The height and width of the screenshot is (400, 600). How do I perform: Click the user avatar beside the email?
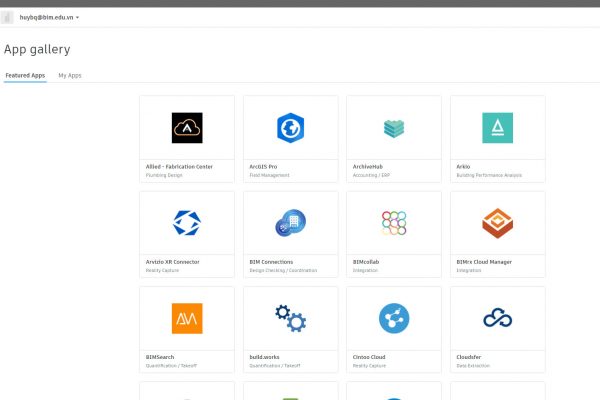9,17
